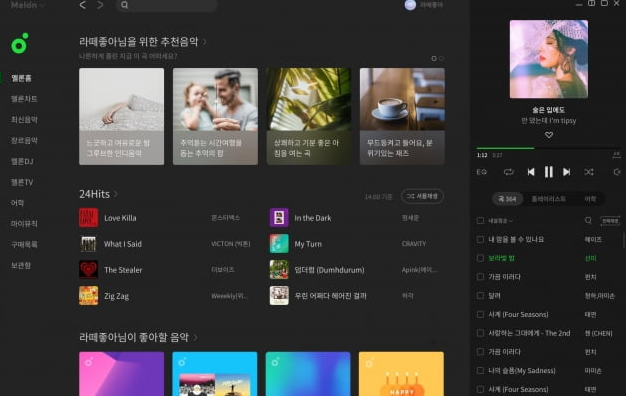This screenshot has width=626, height=397.
Task: Toggle shuffle in the player controls
Action: [588, 172]
